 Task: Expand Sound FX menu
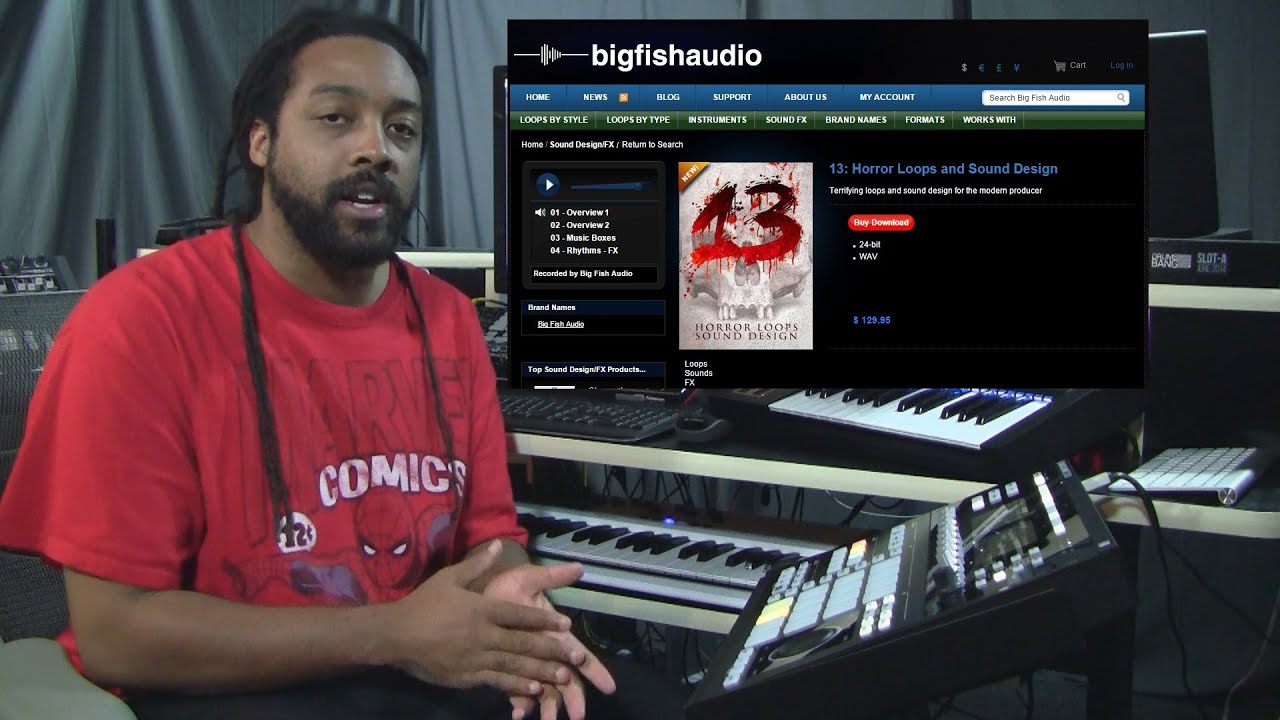(x=786, y=120)
